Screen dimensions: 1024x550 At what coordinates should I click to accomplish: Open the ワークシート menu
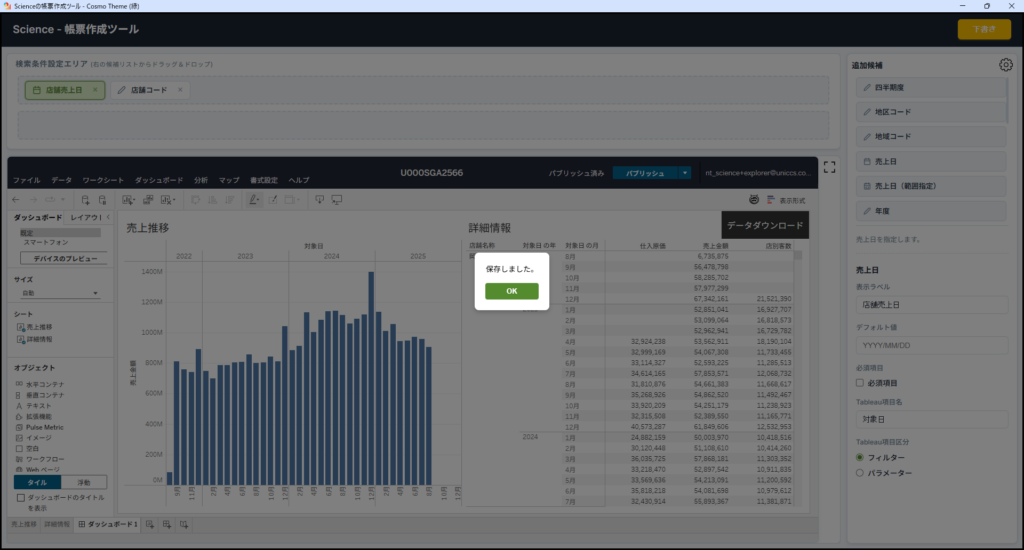103,180
